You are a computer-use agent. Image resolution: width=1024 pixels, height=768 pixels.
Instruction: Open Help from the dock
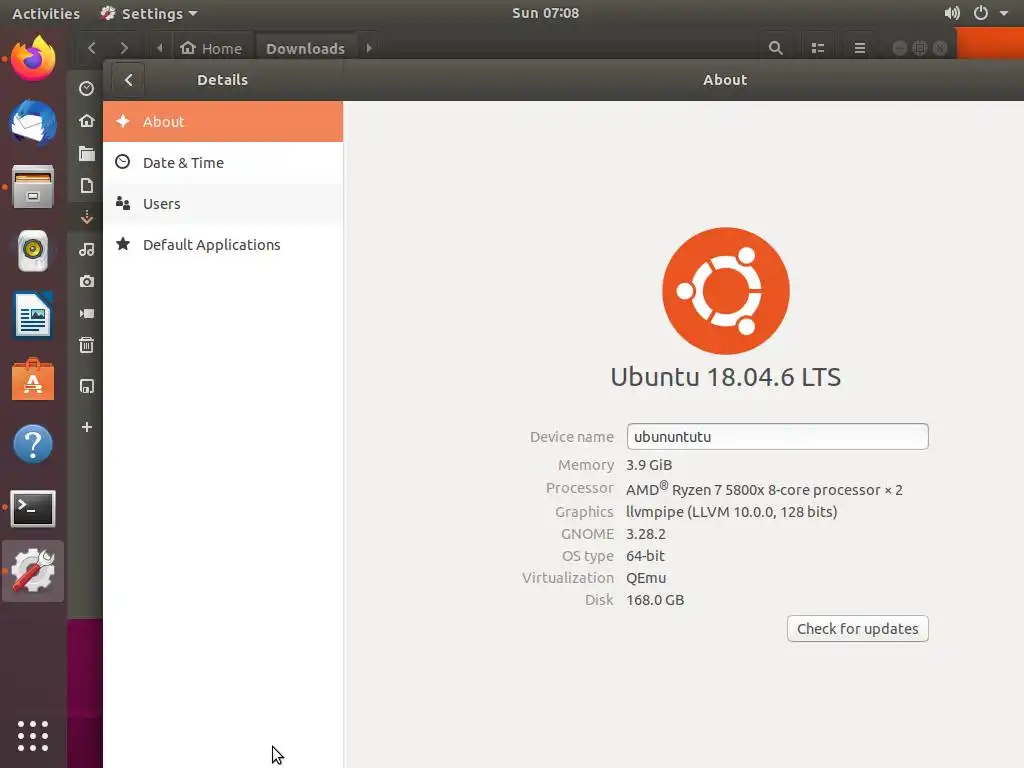coord(33,443)
